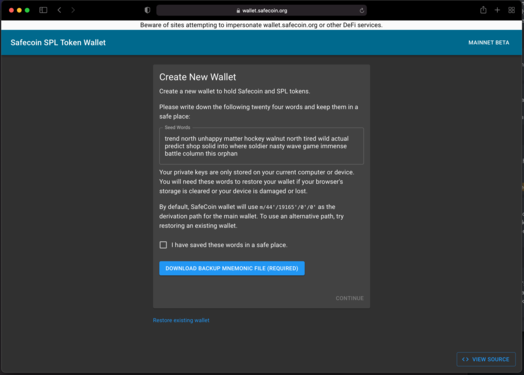Open the privacy shield icon
This screenshot has height=375, width=524.
tap(147, 10)
